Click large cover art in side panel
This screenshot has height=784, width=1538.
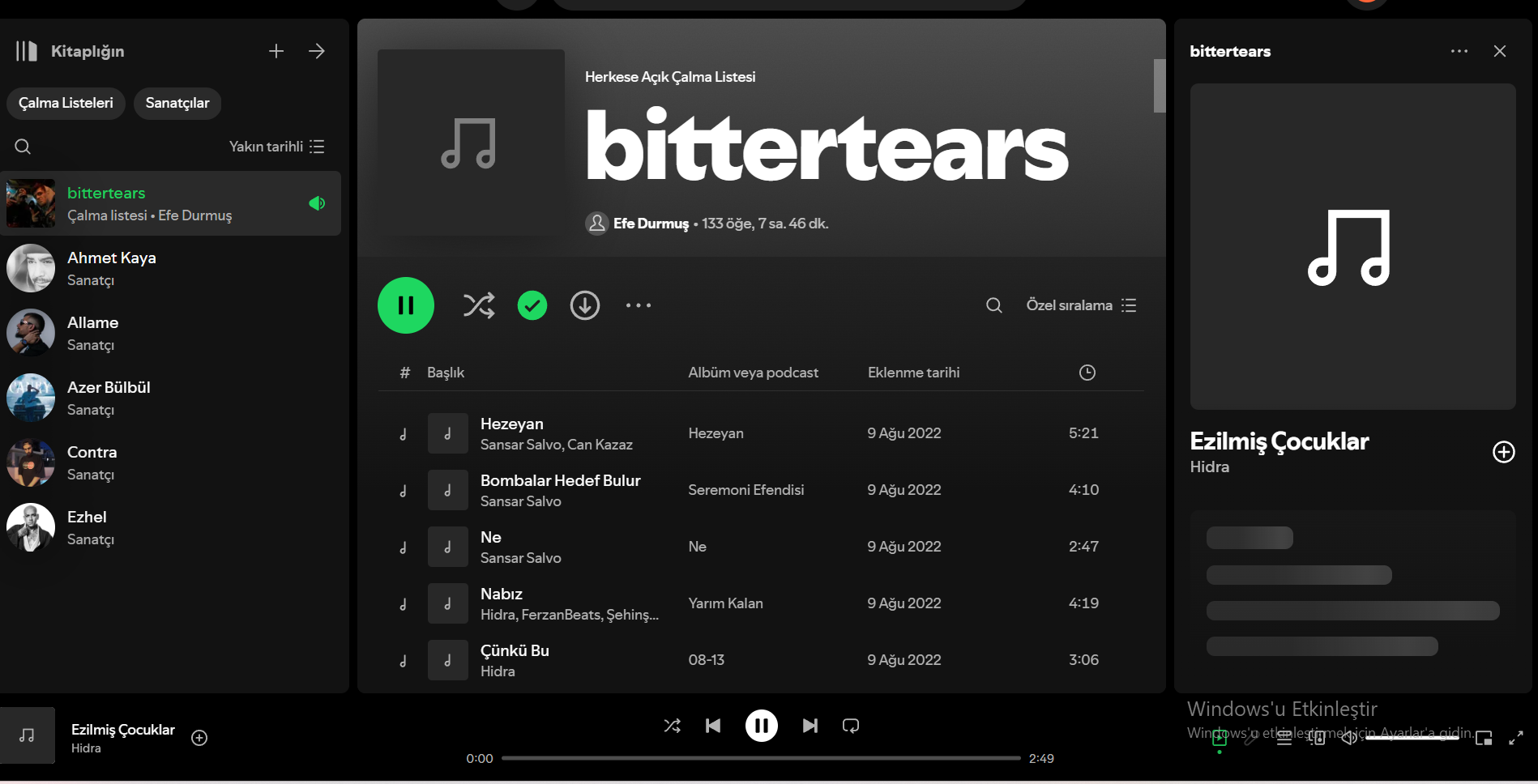click(1353, 246)
